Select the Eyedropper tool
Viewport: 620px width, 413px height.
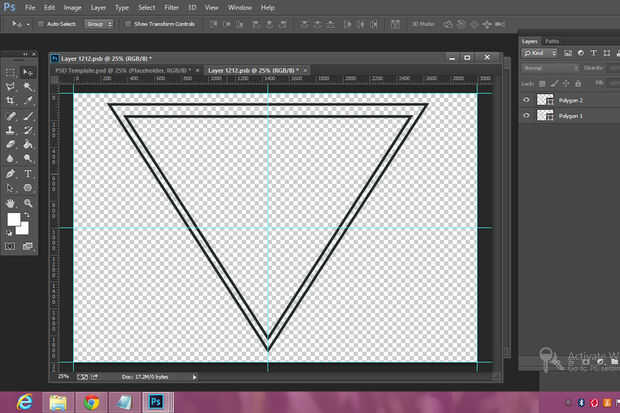pos(28,100)
